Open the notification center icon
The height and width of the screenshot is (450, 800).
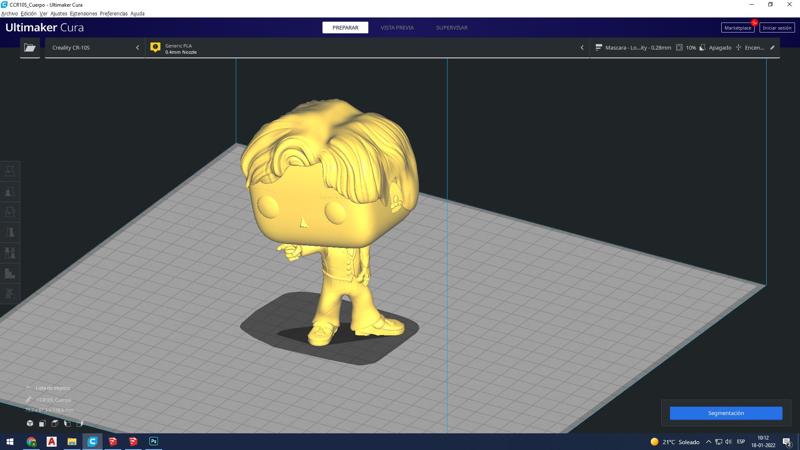(787, 442)
